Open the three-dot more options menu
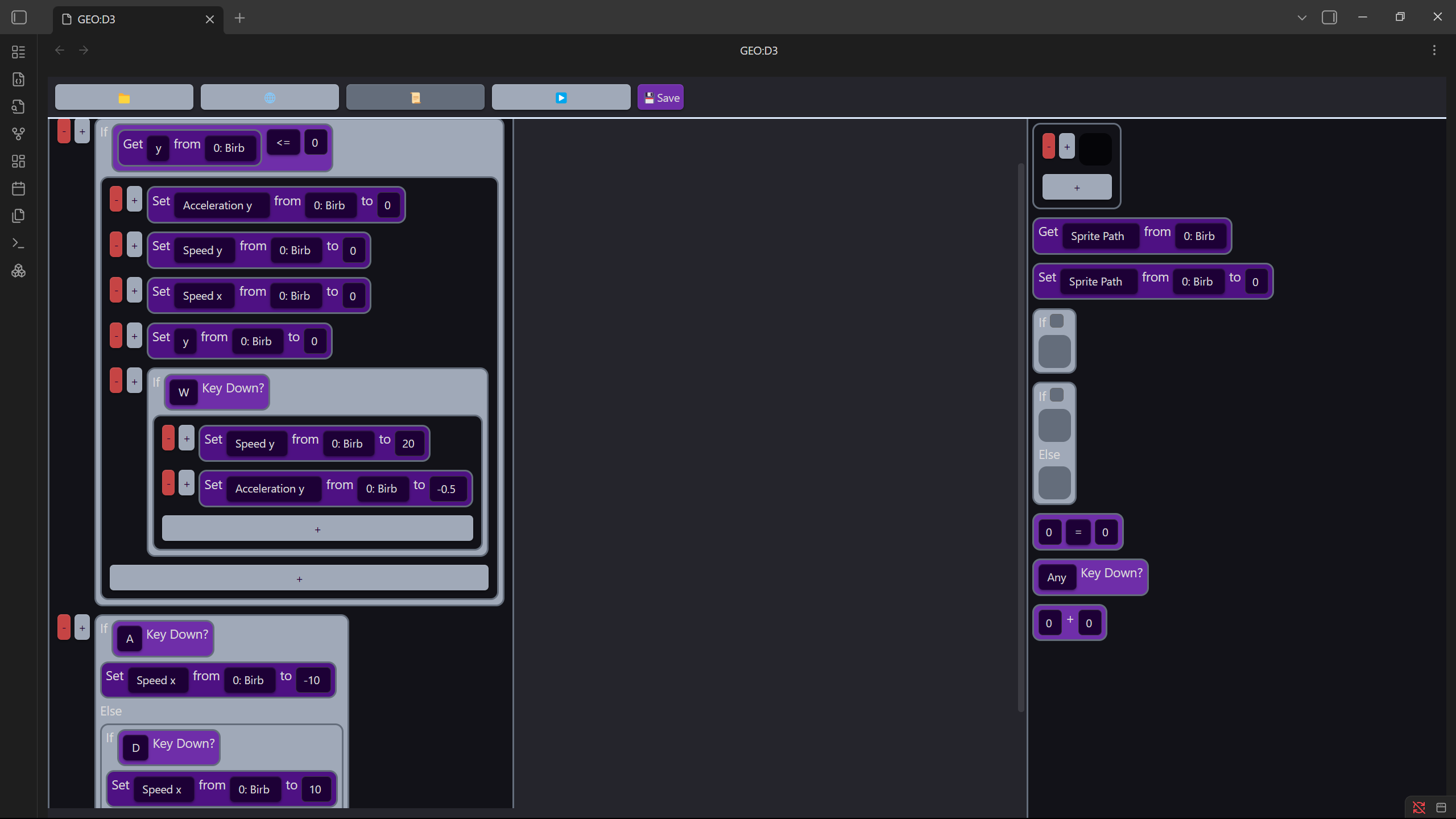The image size is (1456, 819). pyautogui.click(x=1434, y=50)
